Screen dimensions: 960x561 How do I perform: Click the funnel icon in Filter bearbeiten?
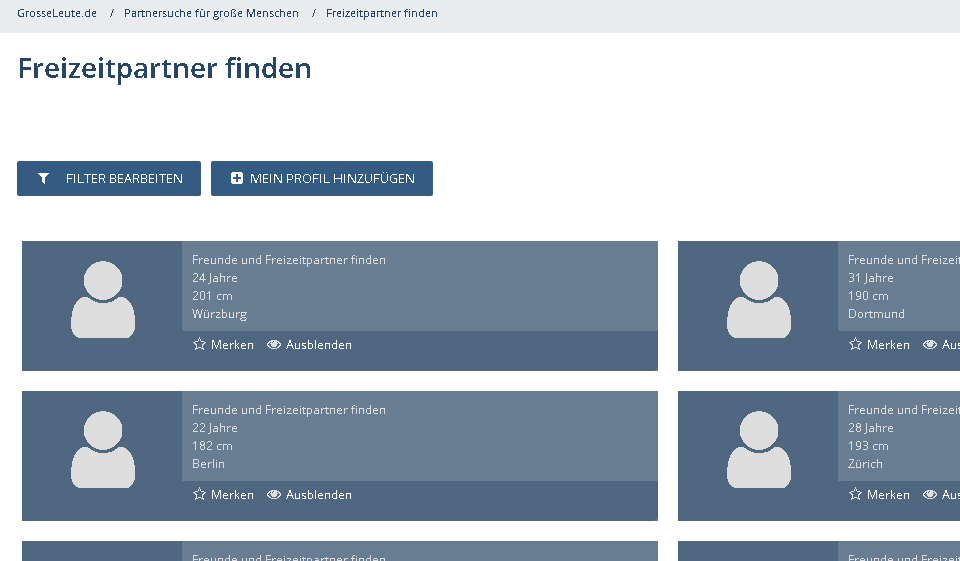(43, 179)
